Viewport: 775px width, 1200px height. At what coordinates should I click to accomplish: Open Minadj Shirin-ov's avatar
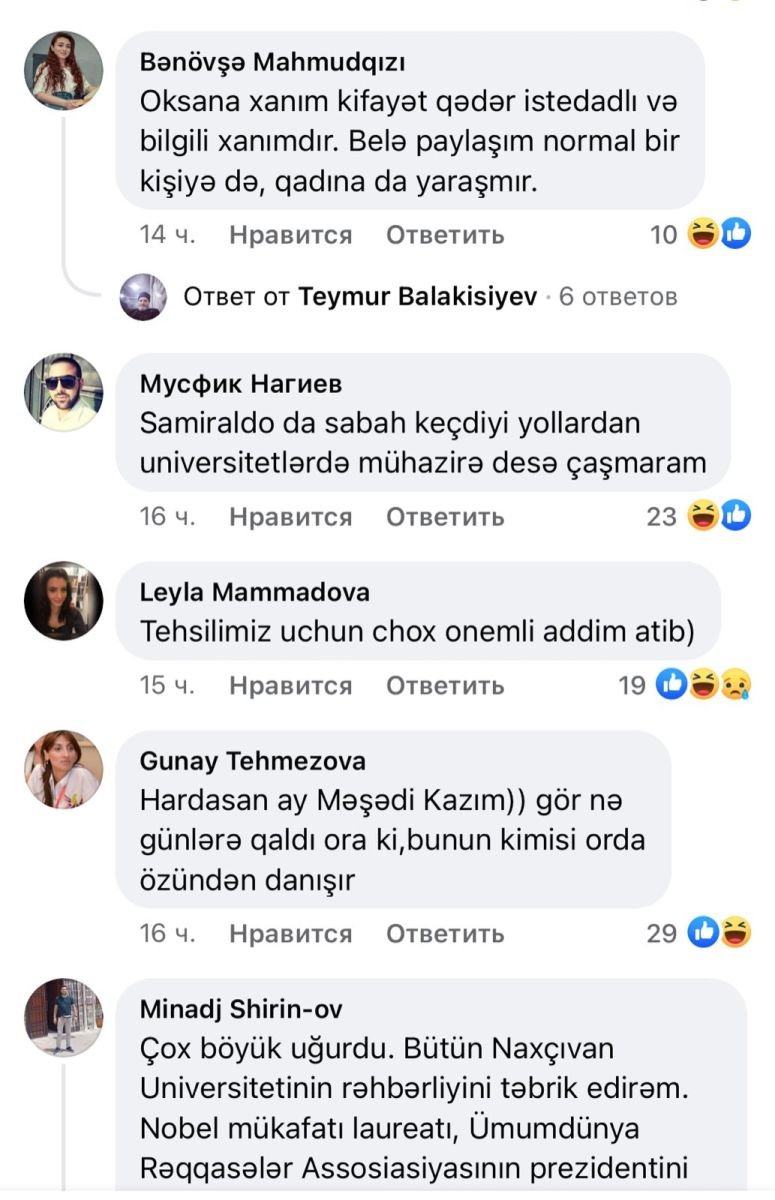[63, 1017]
